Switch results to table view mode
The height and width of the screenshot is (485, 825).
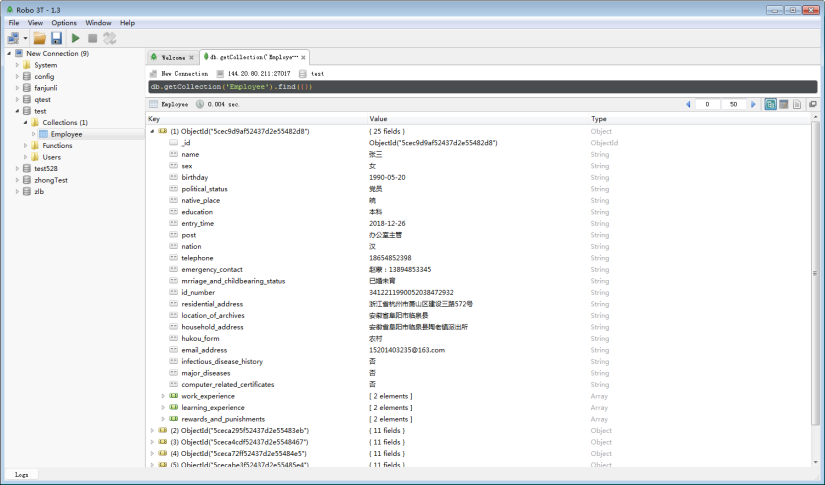point(784,104)
